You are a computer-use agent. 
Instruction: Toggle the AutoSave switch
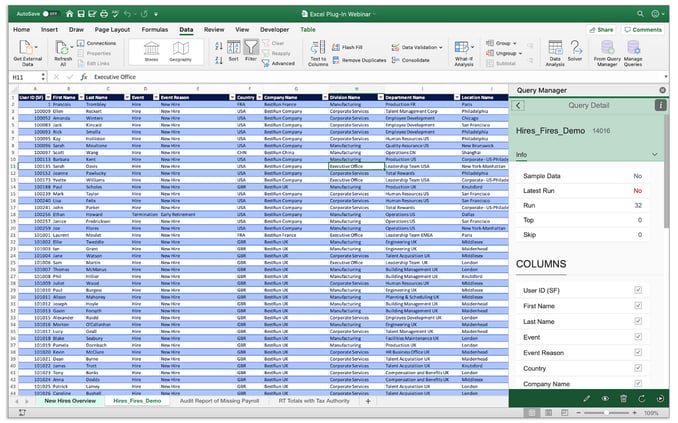click(x=50, y=14)
